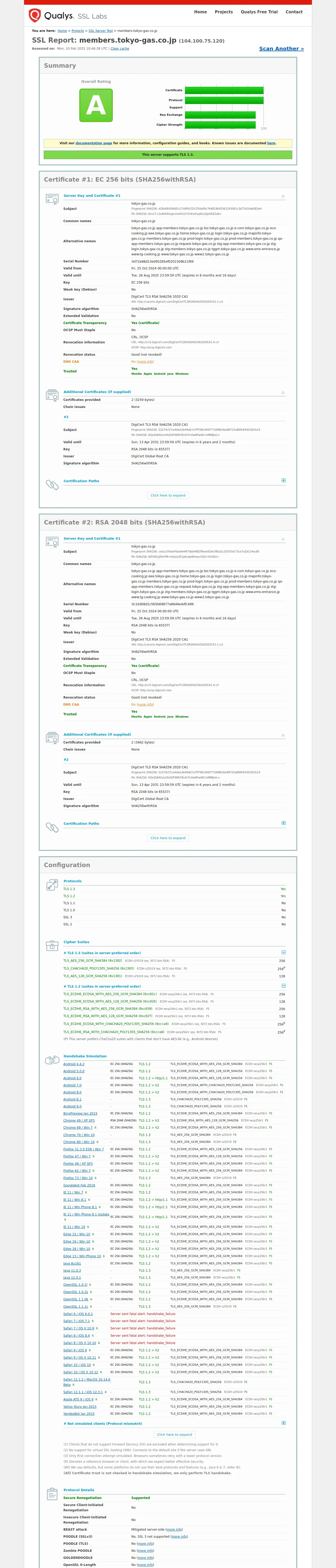
Task: Open OpenSSL 1.0.1l client link
Action: click(x=76, y=1284)
